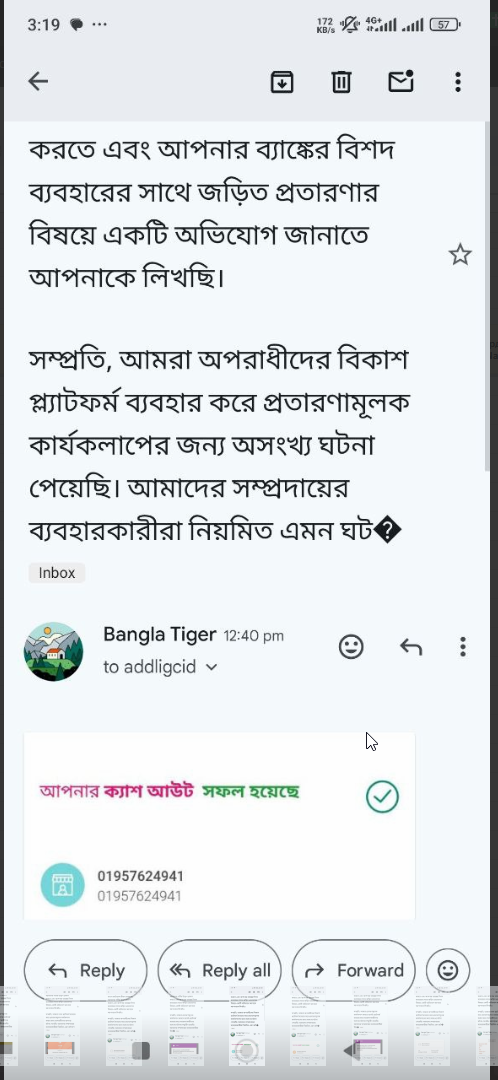The height and width of the screenshot is (1080, 498).
Task: Archive this email
Action: pos(282,82)
